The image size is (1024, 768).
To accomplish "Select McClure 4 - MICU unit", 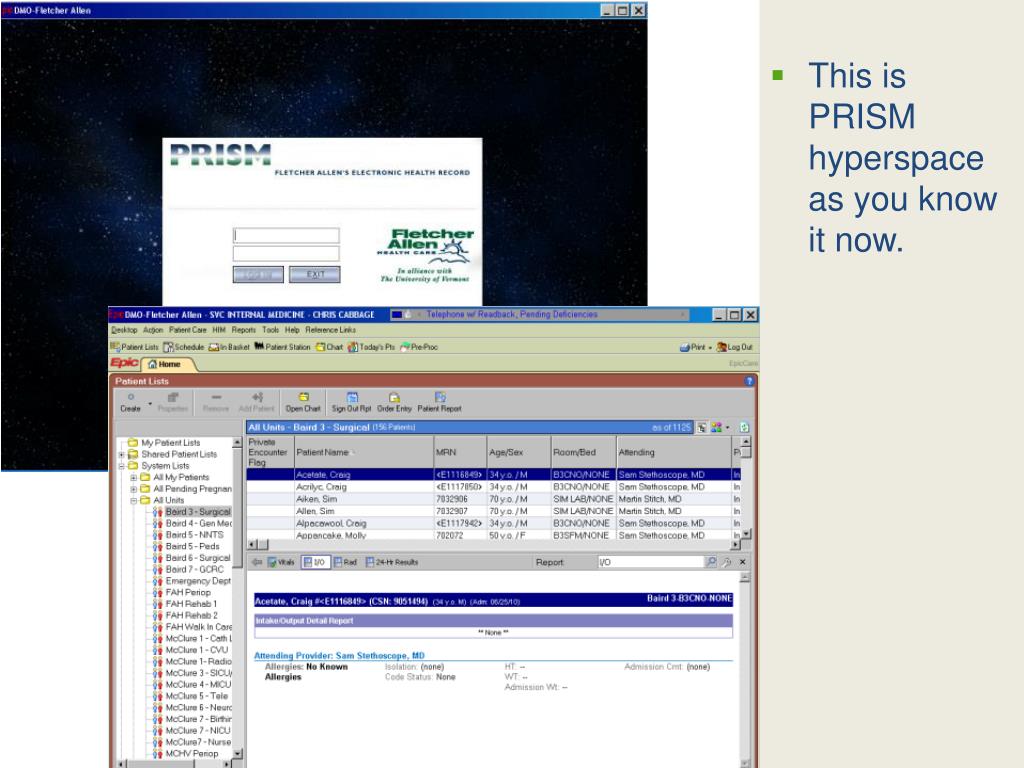I will (198, 684).
